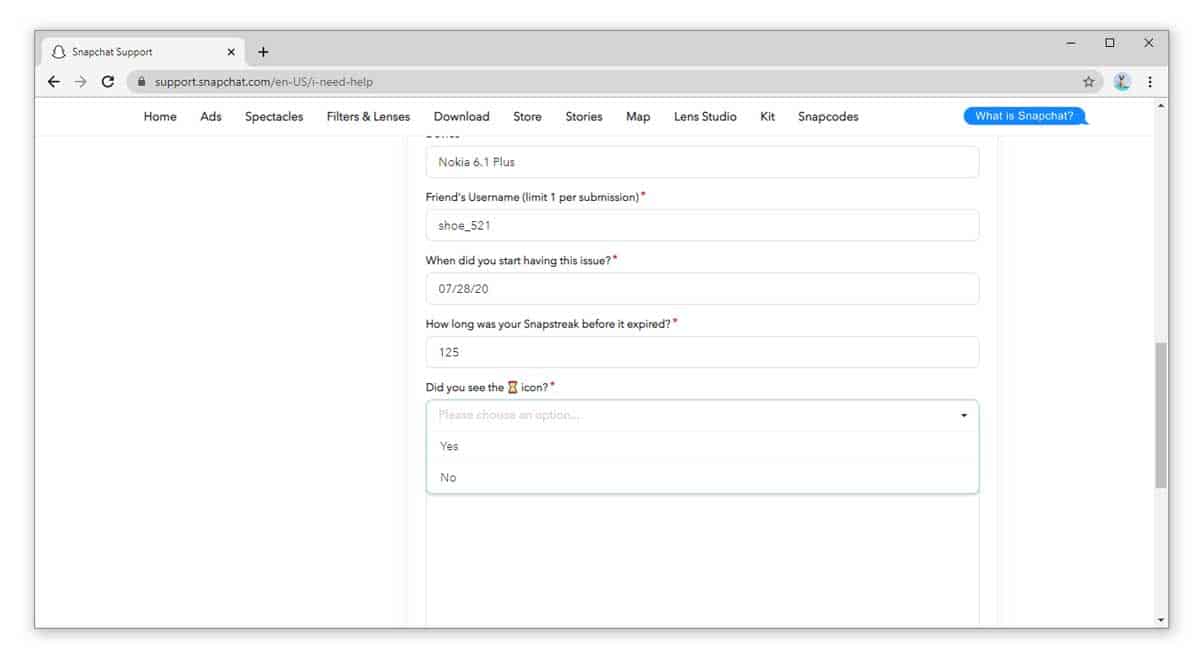Viewport: 1200px width, 662px height.
Task: Edit the Friend's Username field
Action: pos(702,225)
